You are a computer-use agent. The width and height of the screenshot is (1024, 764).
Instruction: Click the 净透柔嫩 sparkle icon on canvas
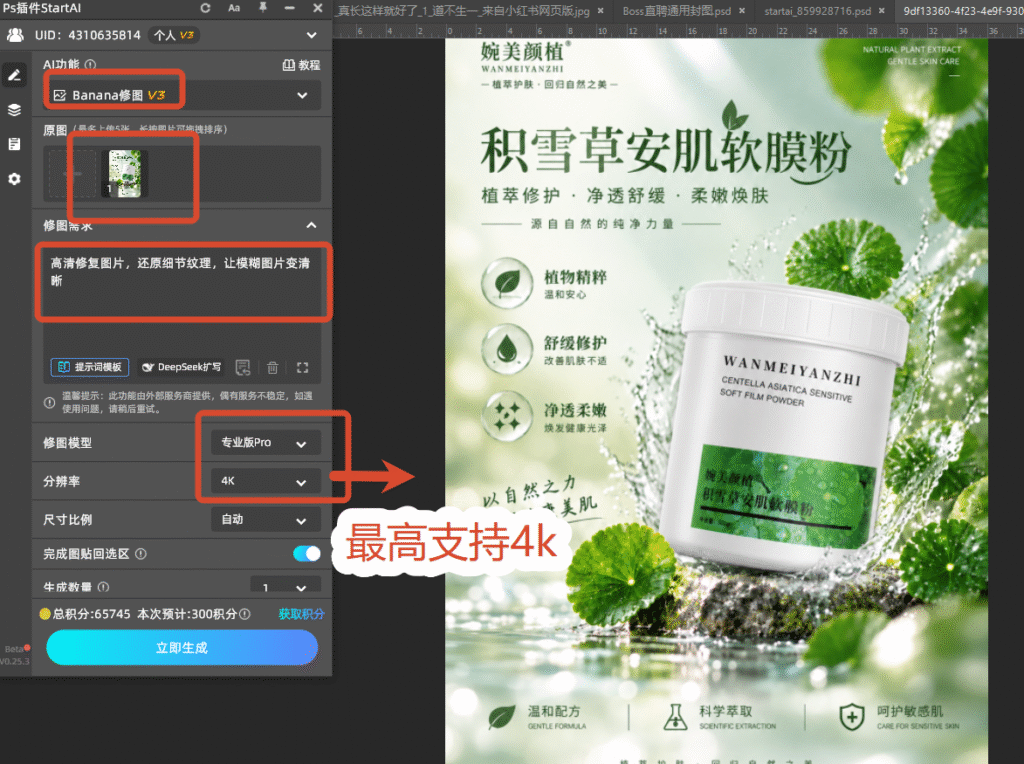[x=507, y=415]
